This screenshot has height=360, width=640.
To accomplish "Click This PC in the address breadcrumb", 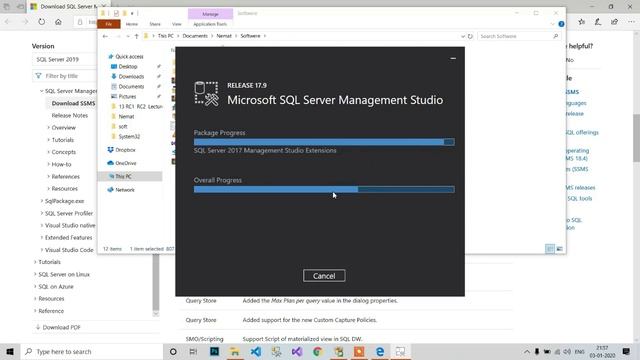I will pyautogui.click(x=166, y=36).
